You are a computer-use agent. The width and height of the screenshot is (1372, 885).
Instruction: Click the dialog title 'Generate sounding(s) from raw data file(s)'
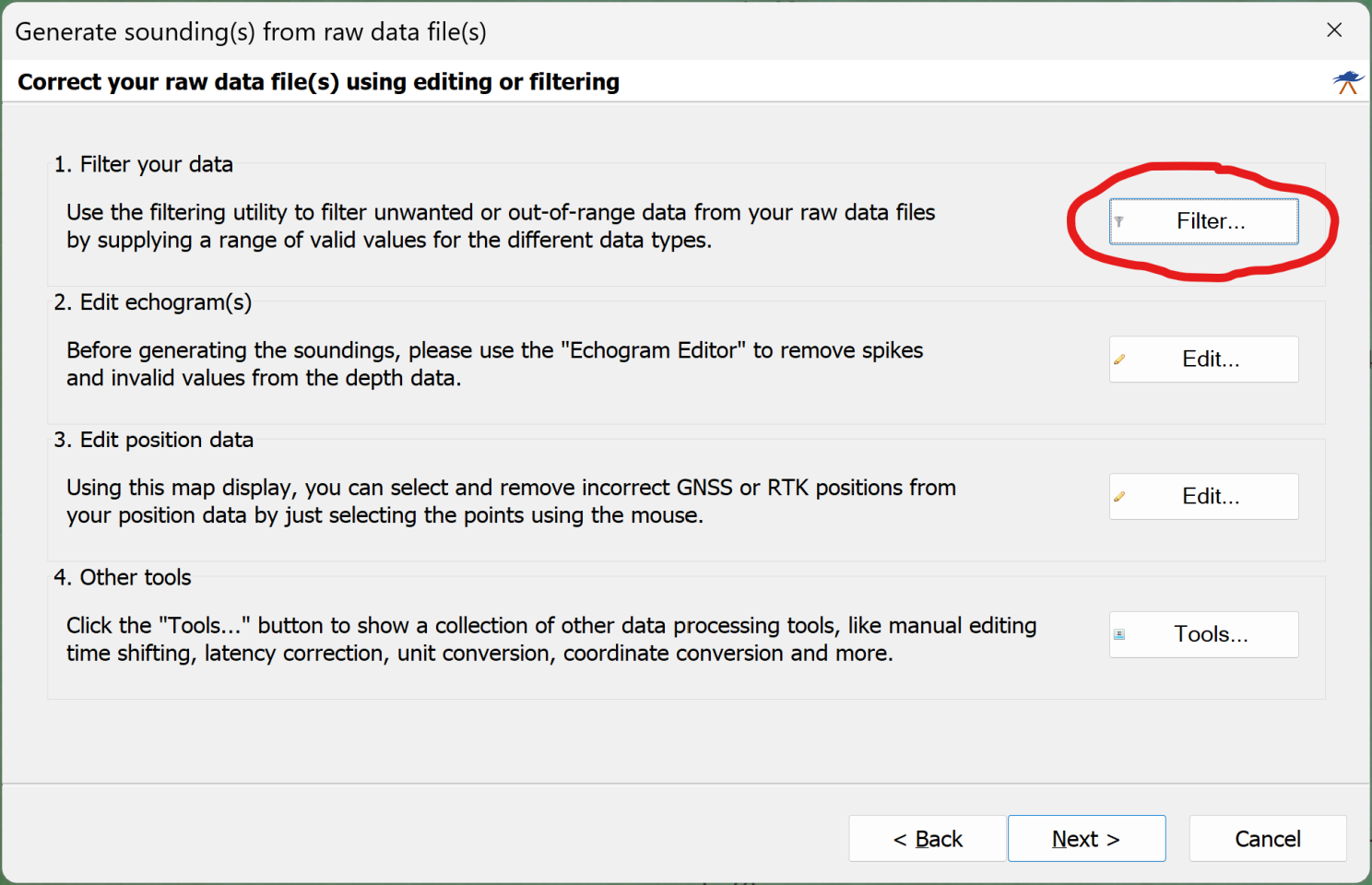[251, 31]
